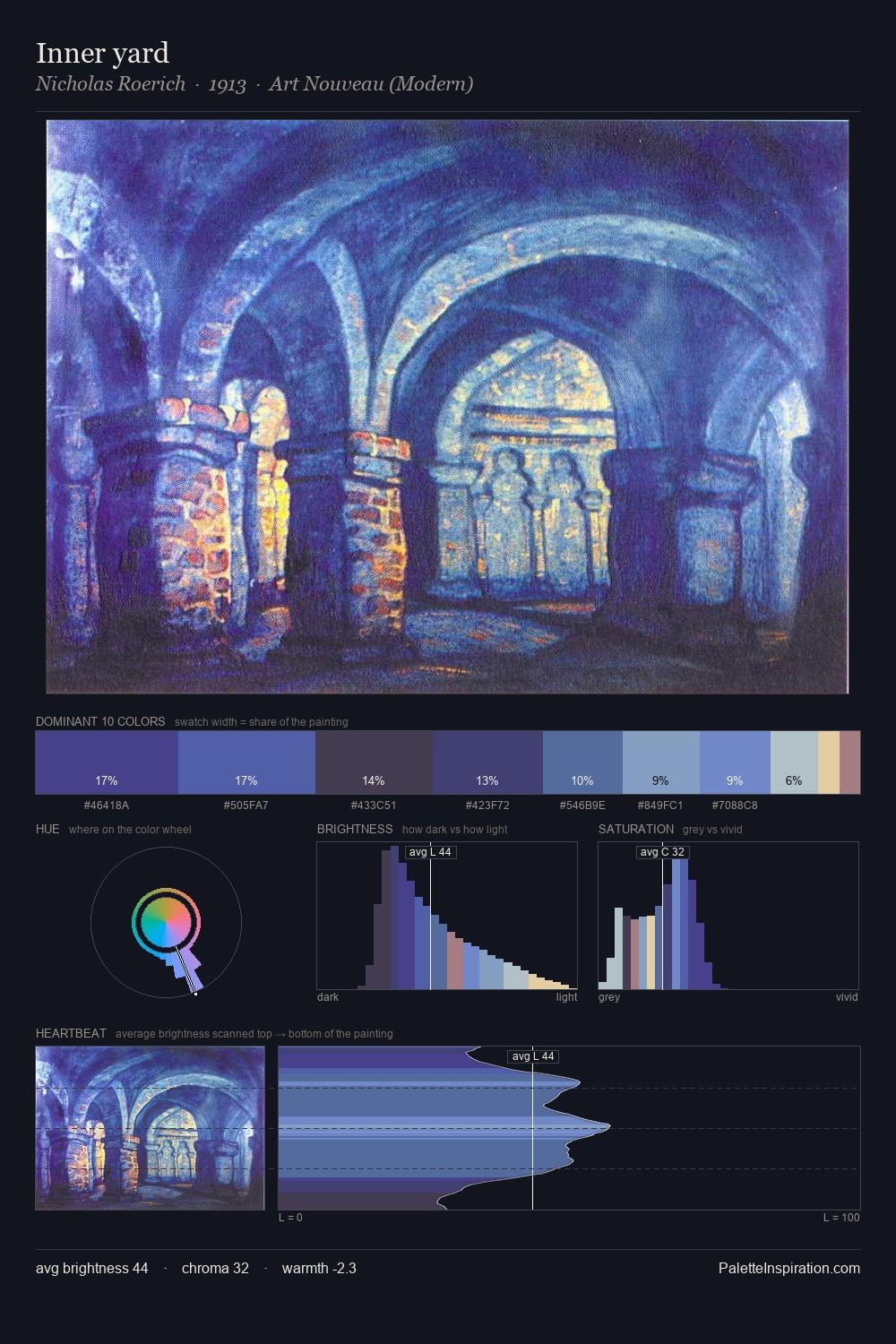Click the hex code text '#46418A'
The image size is (896, 1344).
tap(107, 806)
